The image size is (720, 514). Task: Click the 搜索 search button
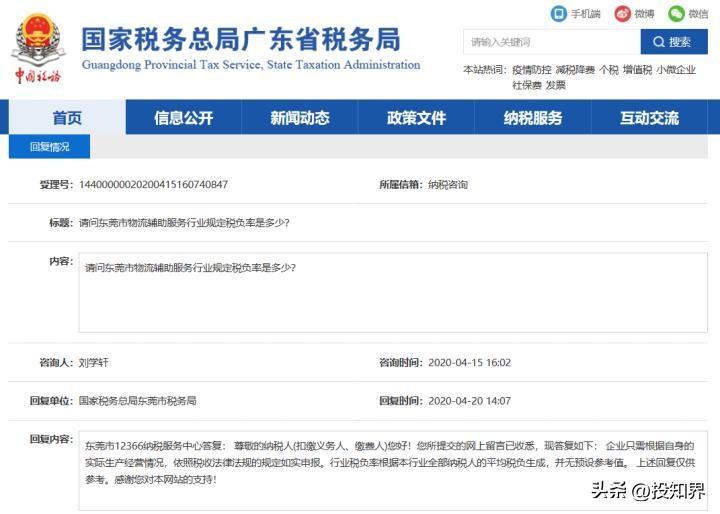[x=674, y=42]
